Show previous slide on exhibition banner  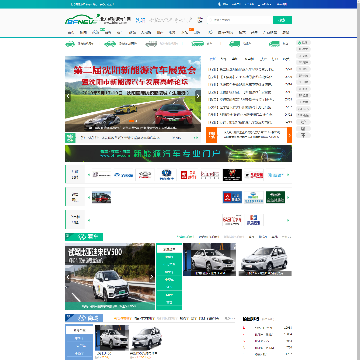(x=68, y=96)
